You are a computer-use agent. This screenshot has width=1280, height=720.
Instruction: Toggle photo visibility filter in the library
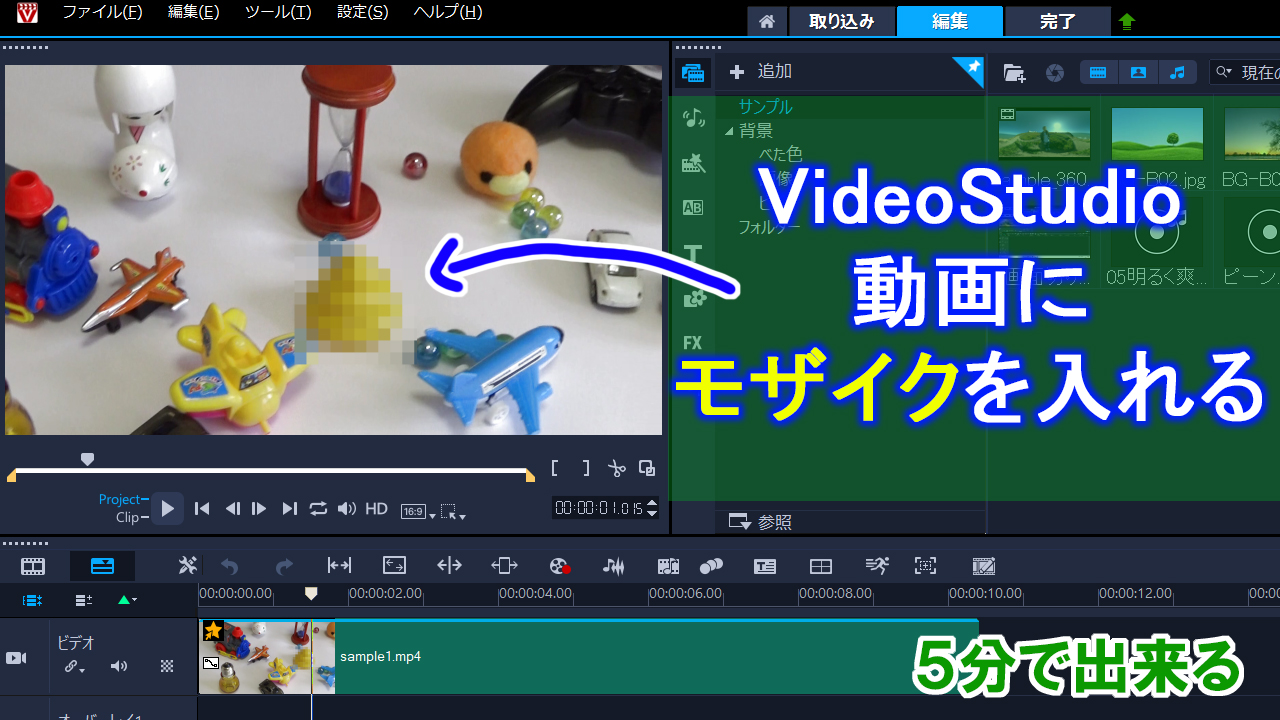[1138, 72]
